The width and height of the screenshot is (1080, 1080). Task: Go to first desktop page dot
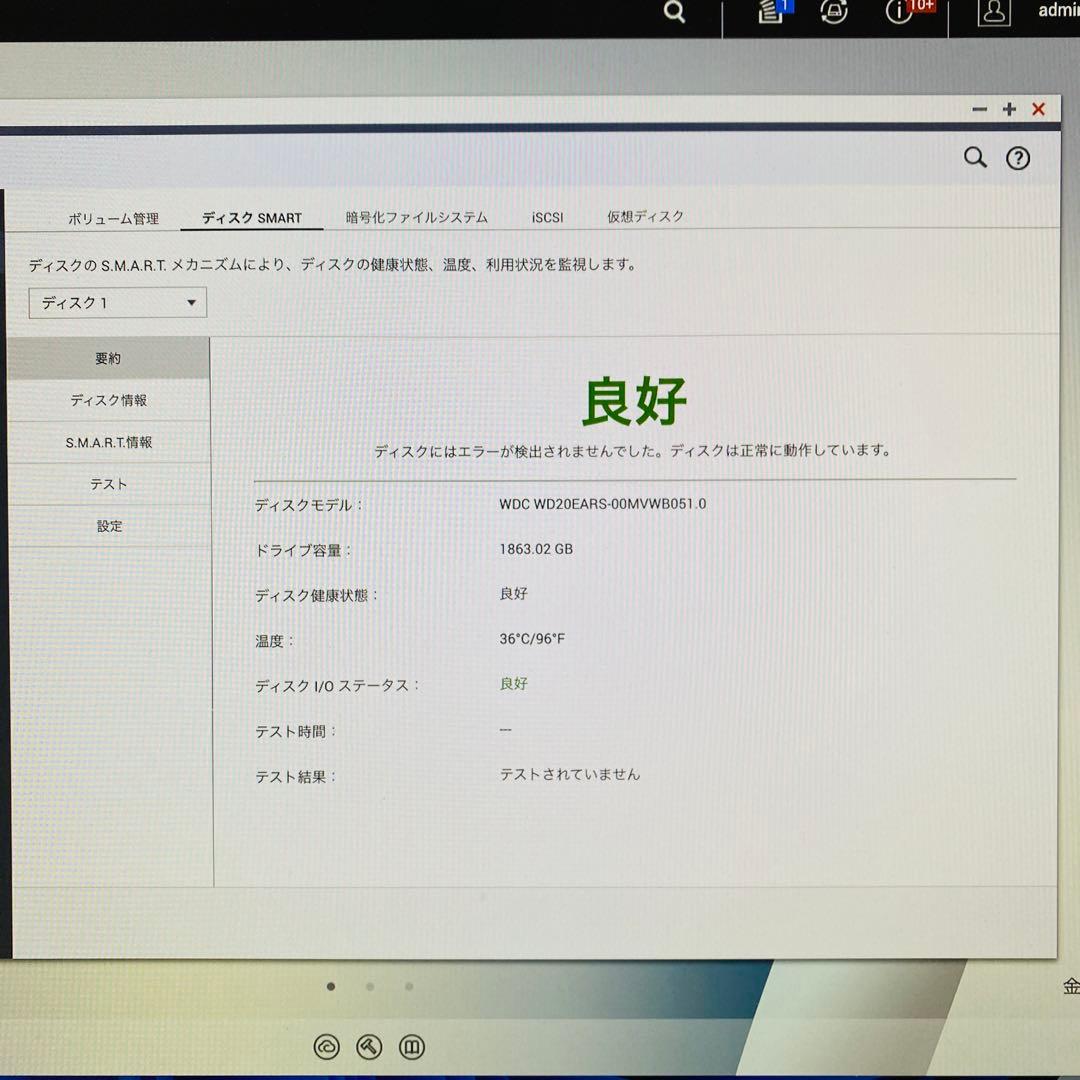pos(331,986)
